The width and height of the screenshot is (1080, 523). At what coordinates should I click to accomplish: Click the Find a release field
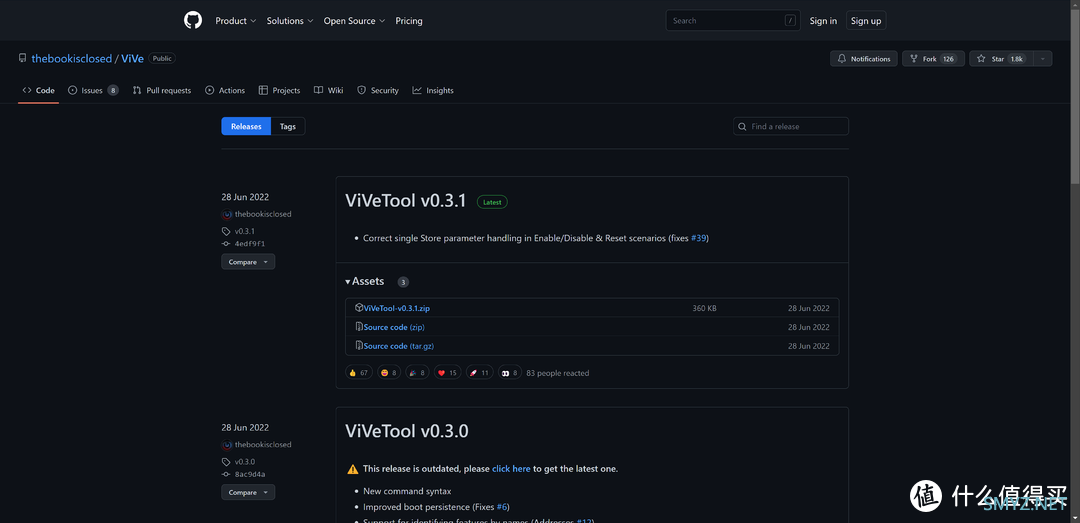click(x=791, y=126)
